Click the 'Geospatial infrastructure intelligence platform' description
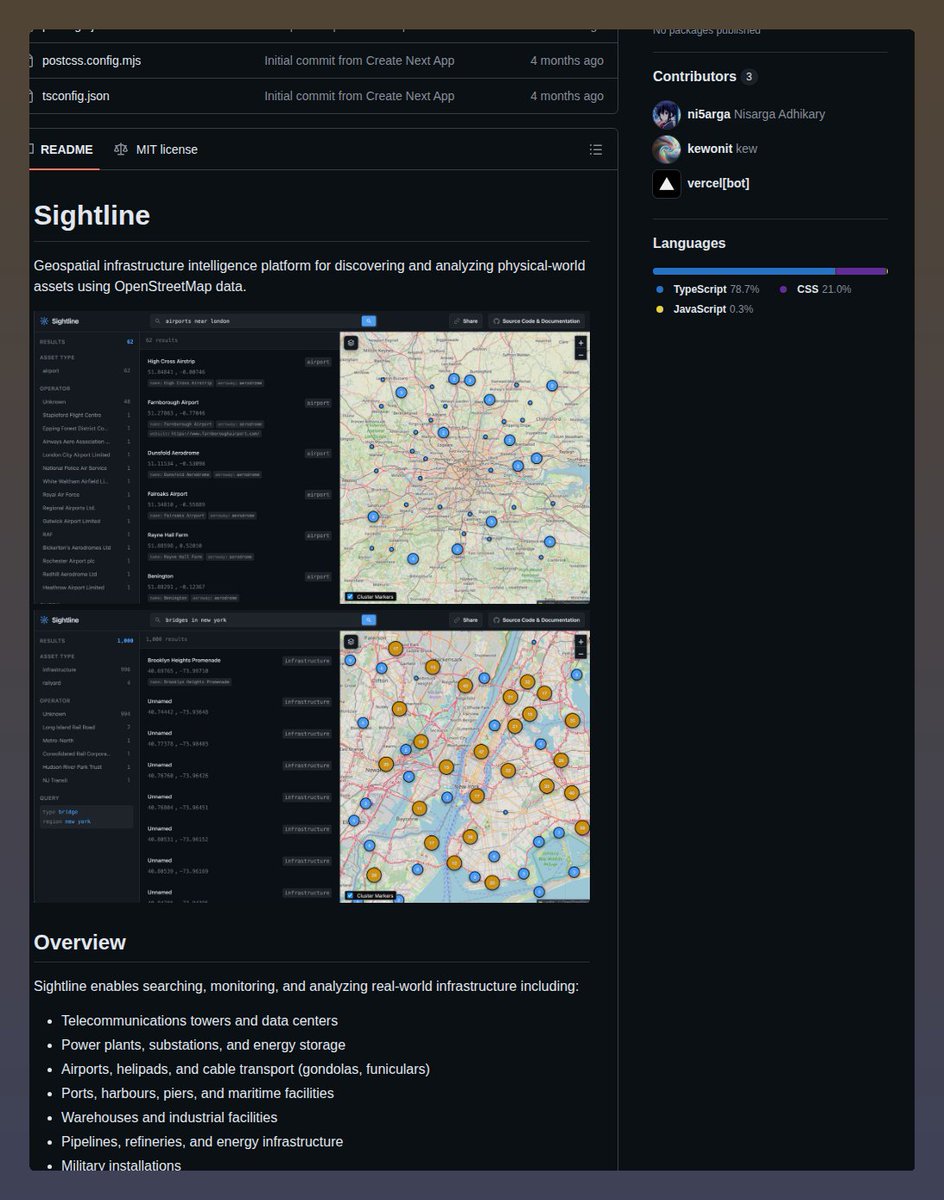Image resolution: width=944 pixels, height=1200 pixels. (310, 276)
